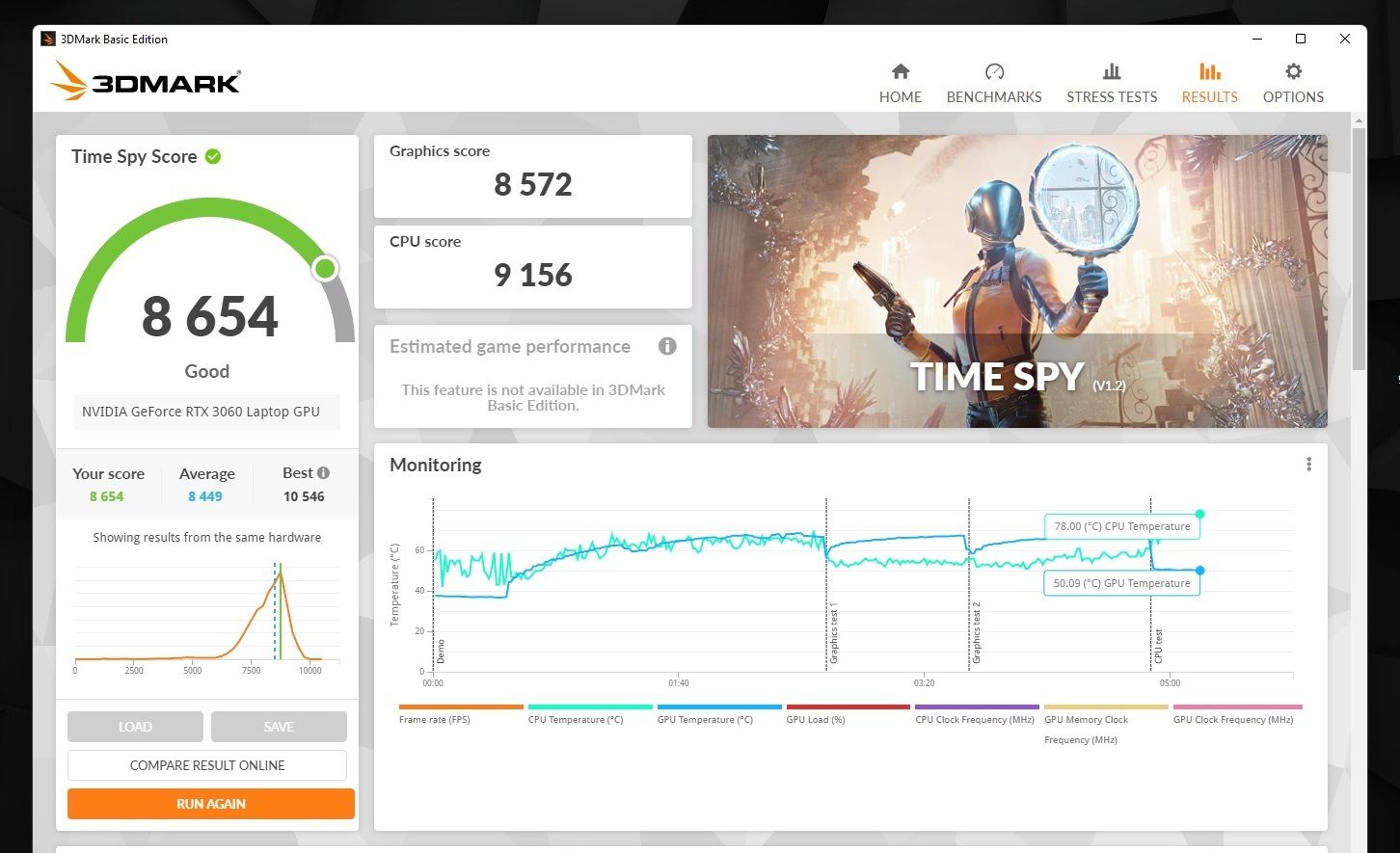The height and width of the screenshot is (853, 1400).
Task: Toggle the CPU Clock Frequency (MHz) legend series
Action: (977, 714)
